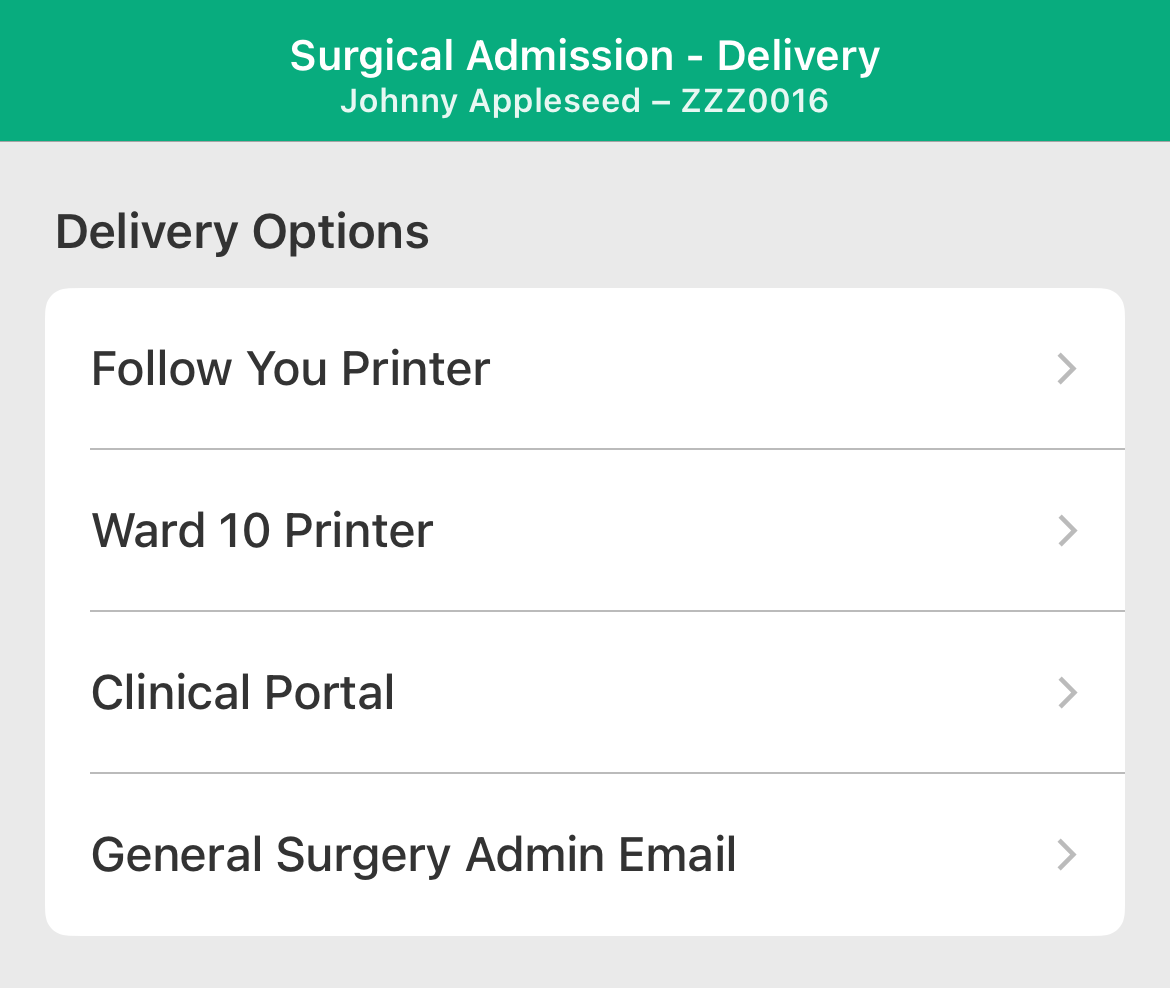The width and height of the screenshot is (1170, 988).
Task: Open the Ward 10 Printer chevron arrow
Action: (x=1067, y=531)
